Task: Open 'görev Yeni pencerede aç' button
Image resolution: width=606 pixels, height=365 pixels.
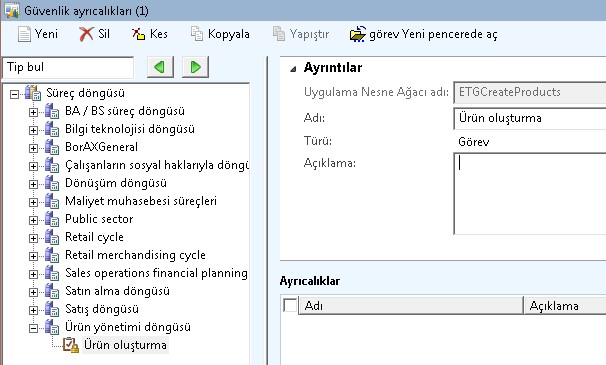Action: 423,34
